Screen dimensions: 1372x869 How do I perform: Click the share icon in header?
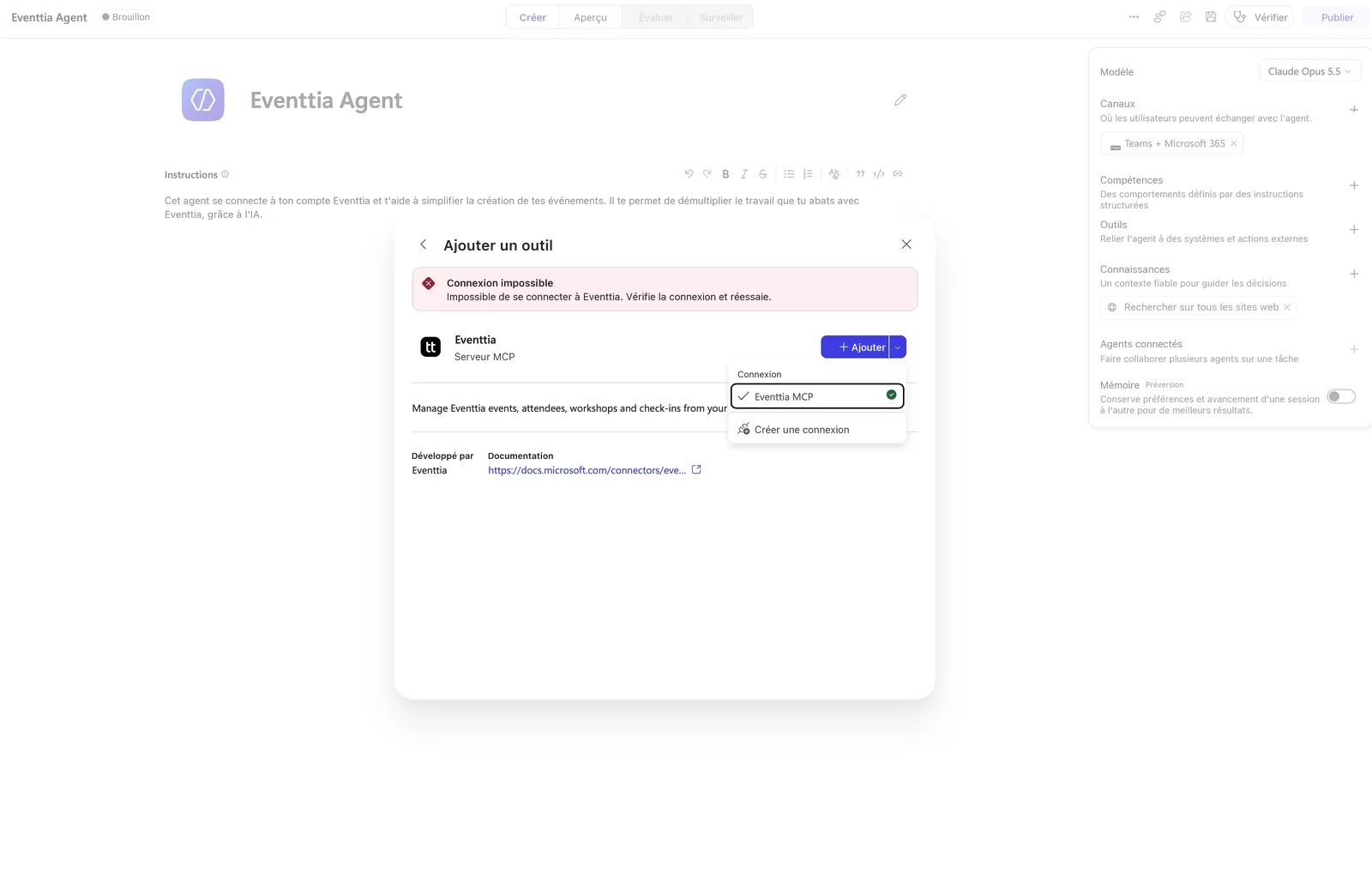pos(1186,16)
